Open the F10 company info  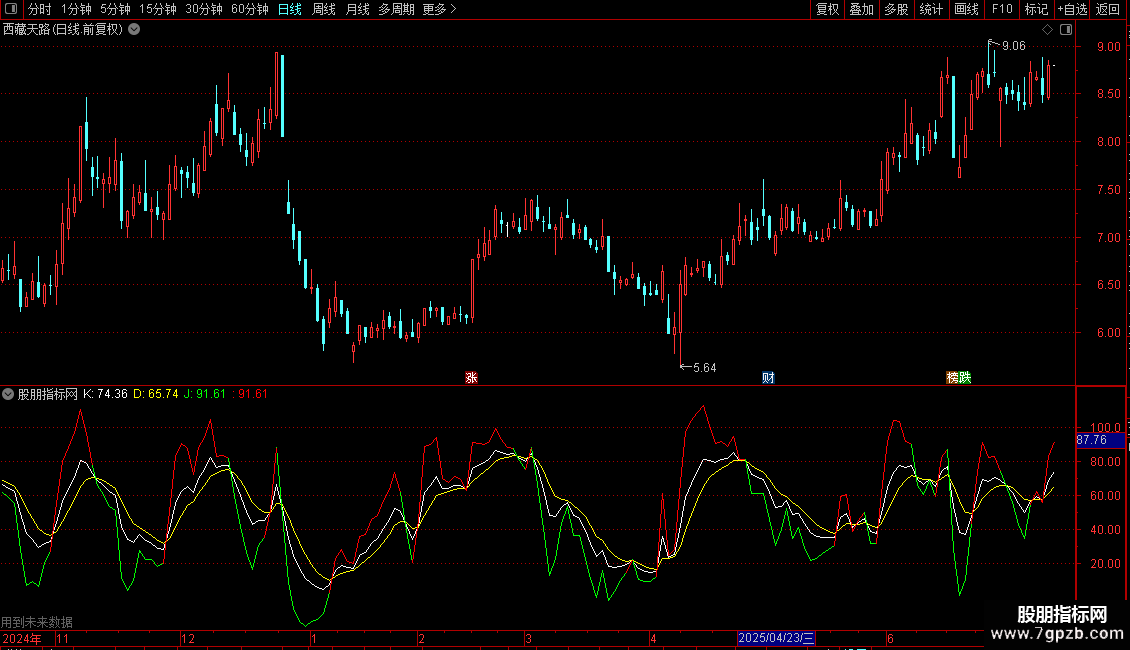click(1002, 9)
